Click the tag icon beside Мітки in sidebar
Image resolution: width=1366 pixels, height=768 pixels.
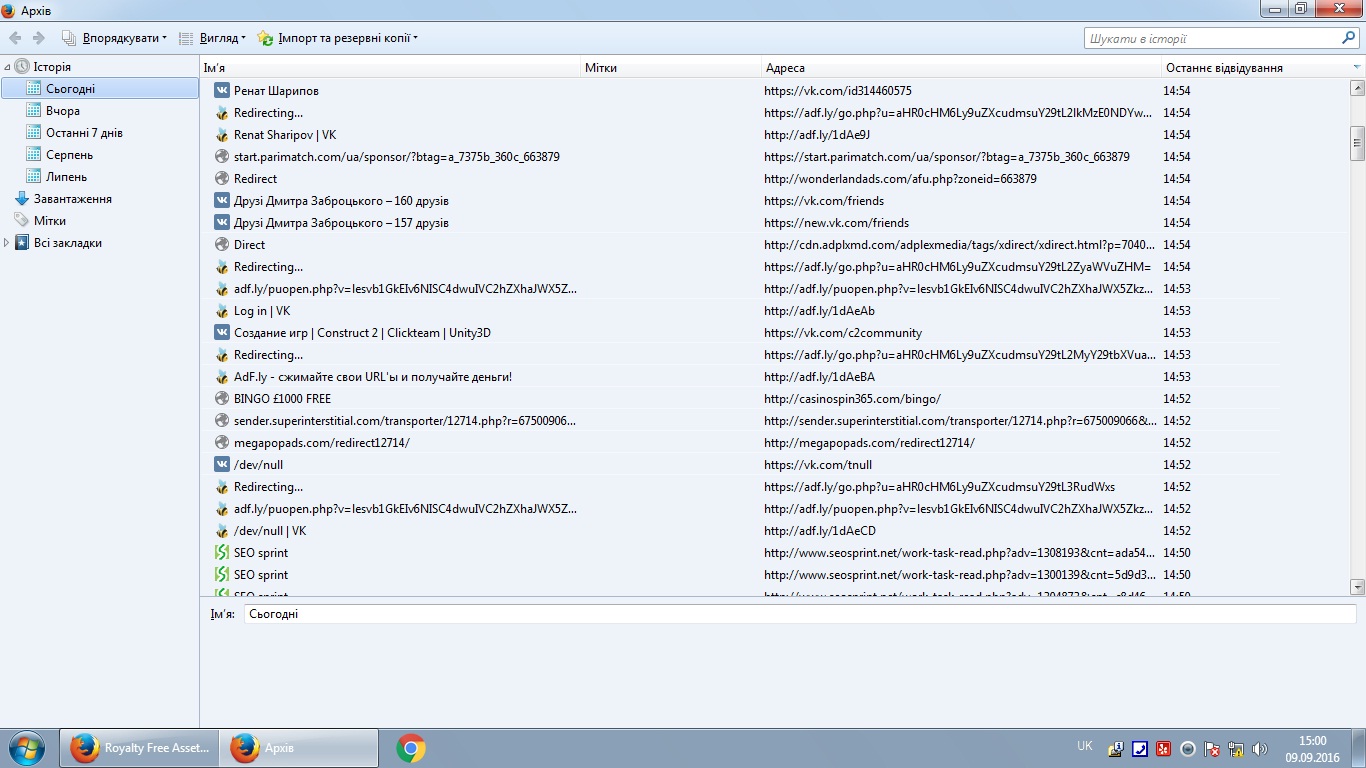22,220
